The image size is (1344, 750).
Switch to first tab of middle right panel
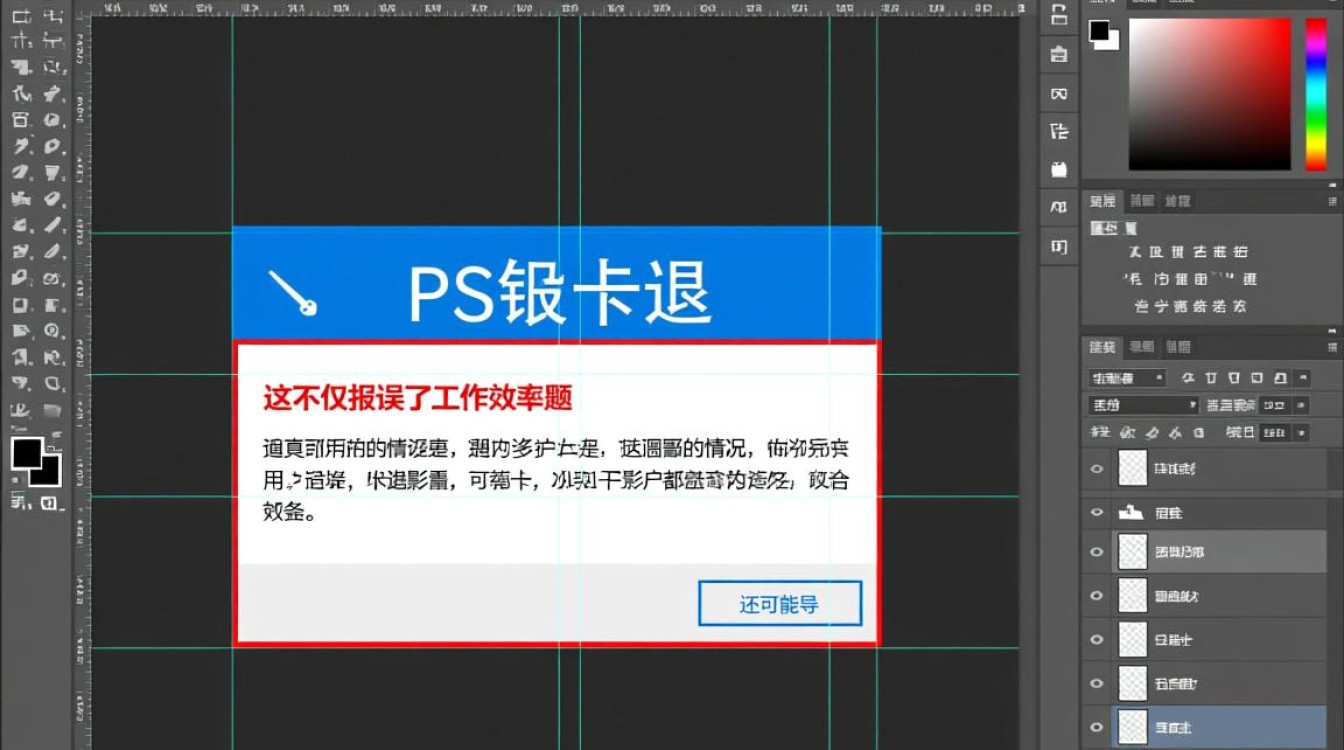pos(1103,200)
